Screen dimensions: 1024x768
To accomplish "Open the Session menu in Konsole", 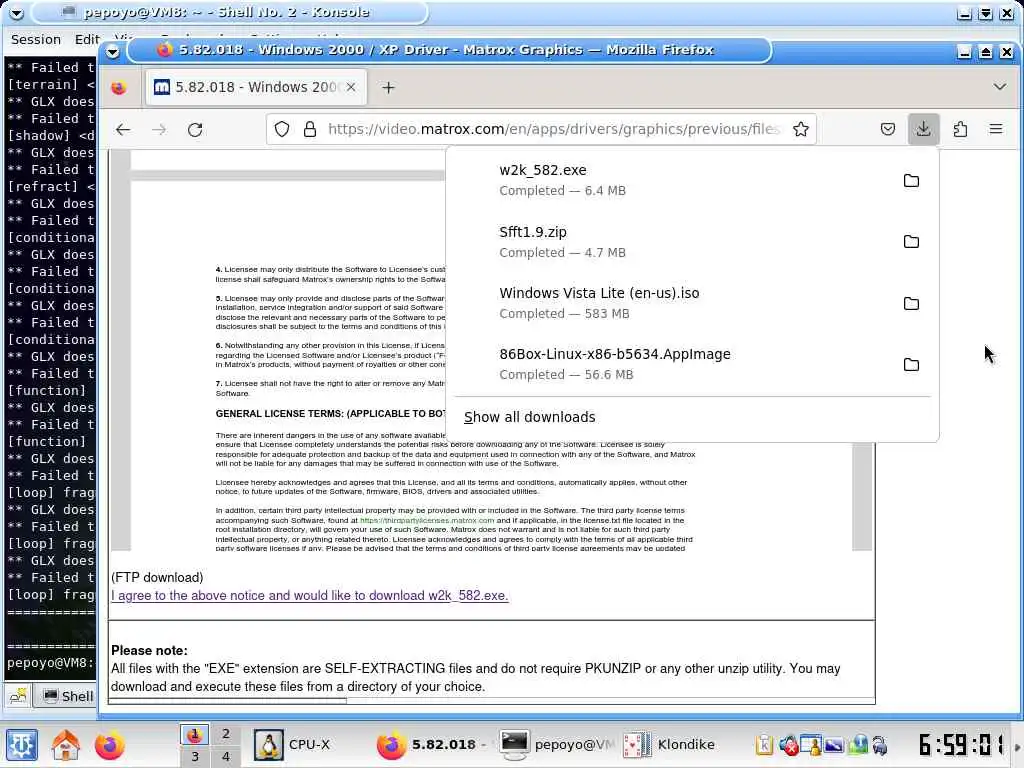I will (36, 39).
